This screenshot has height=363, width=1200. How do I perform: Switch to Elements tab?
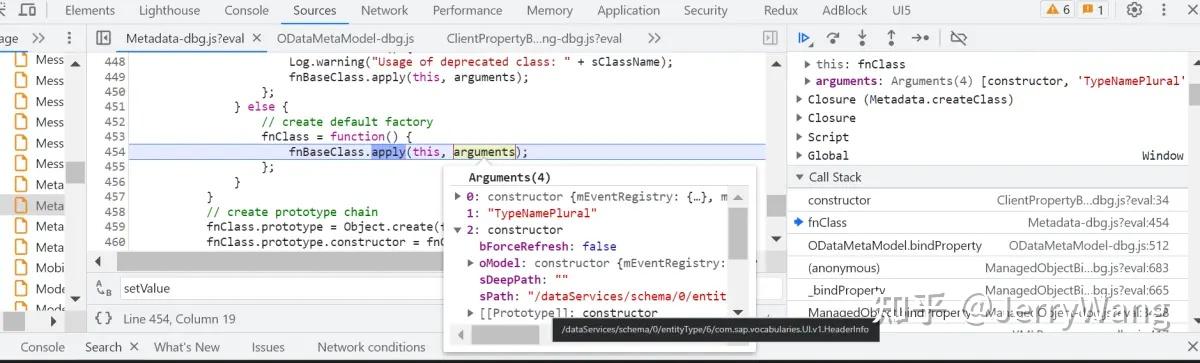90,10
